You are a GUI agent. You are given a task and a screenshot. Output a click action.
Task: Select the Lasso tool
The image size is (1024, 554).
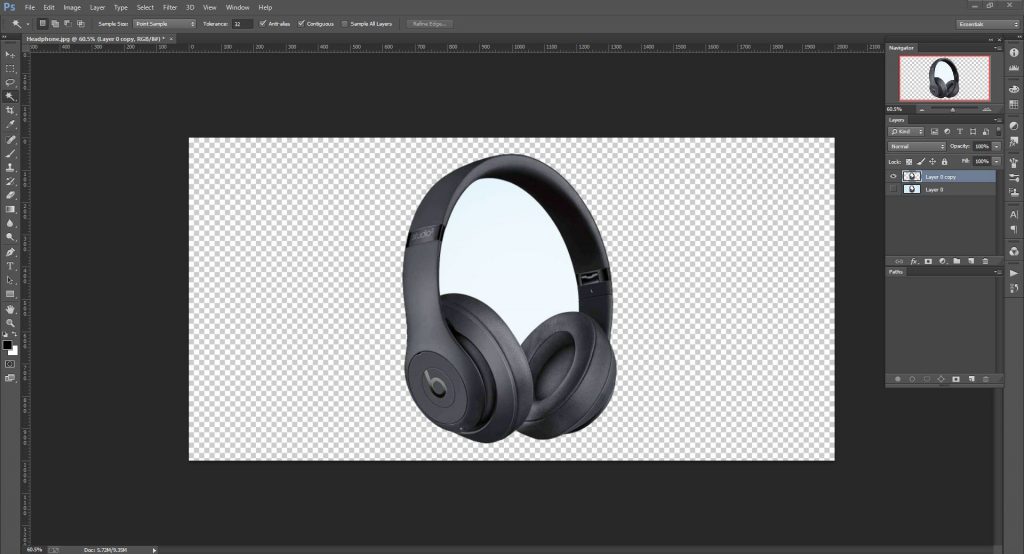click(10, 82)
